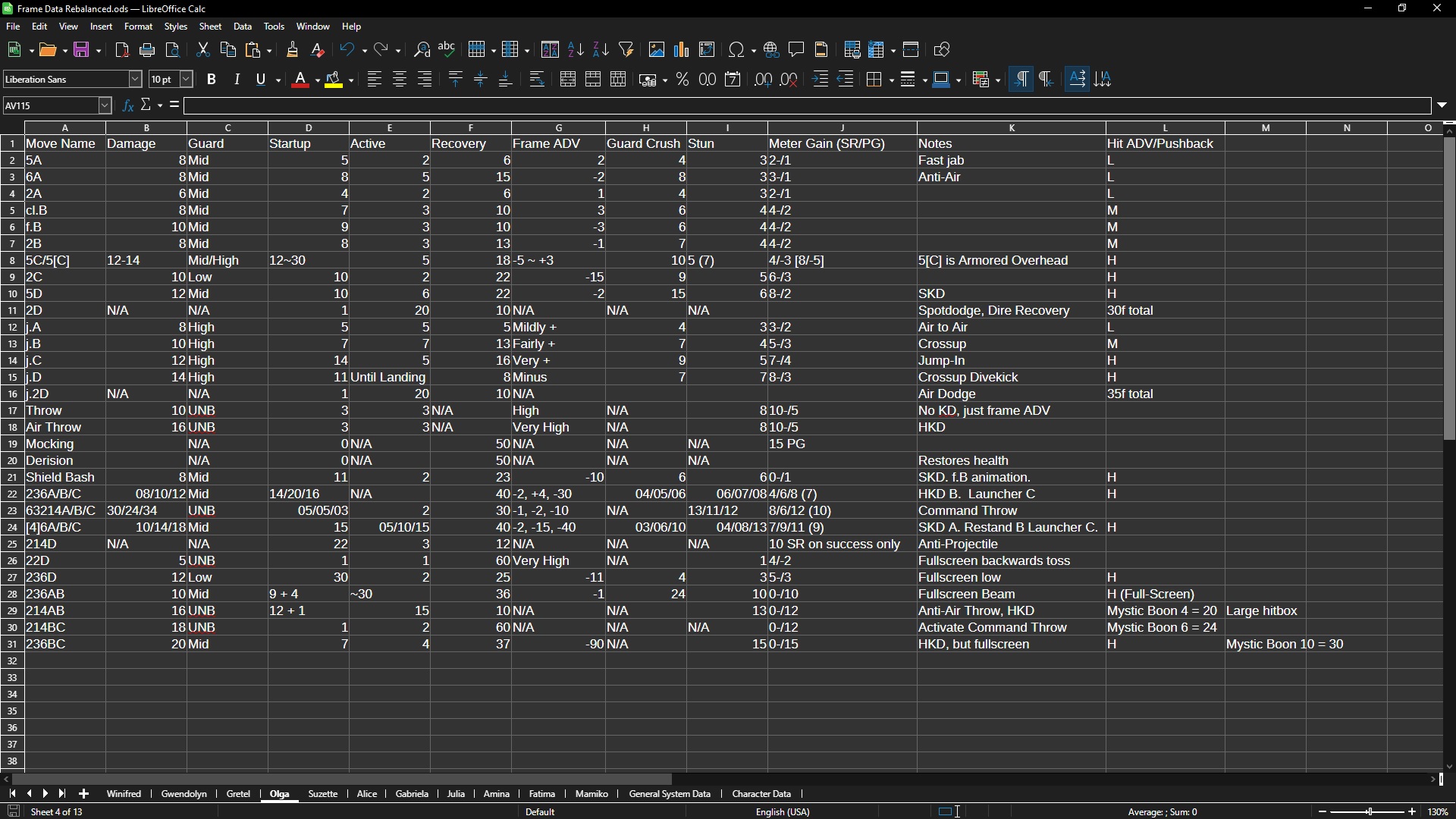Split the window
Viewport: 1456px width, 819px height.
(x=912, y=50)
